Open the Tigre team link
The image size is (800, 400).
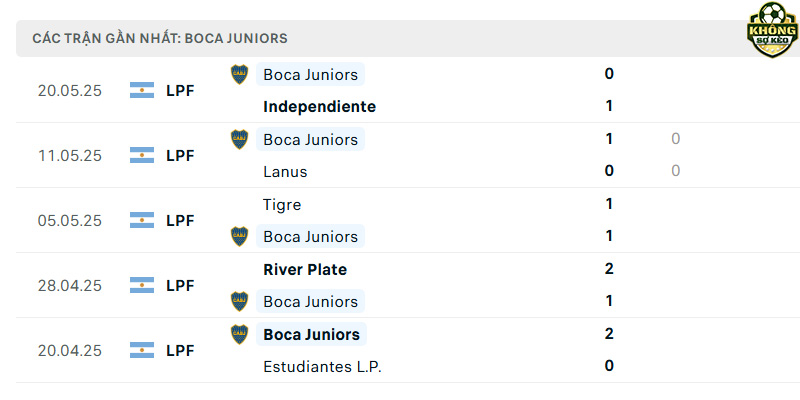(x=282, y=205)
